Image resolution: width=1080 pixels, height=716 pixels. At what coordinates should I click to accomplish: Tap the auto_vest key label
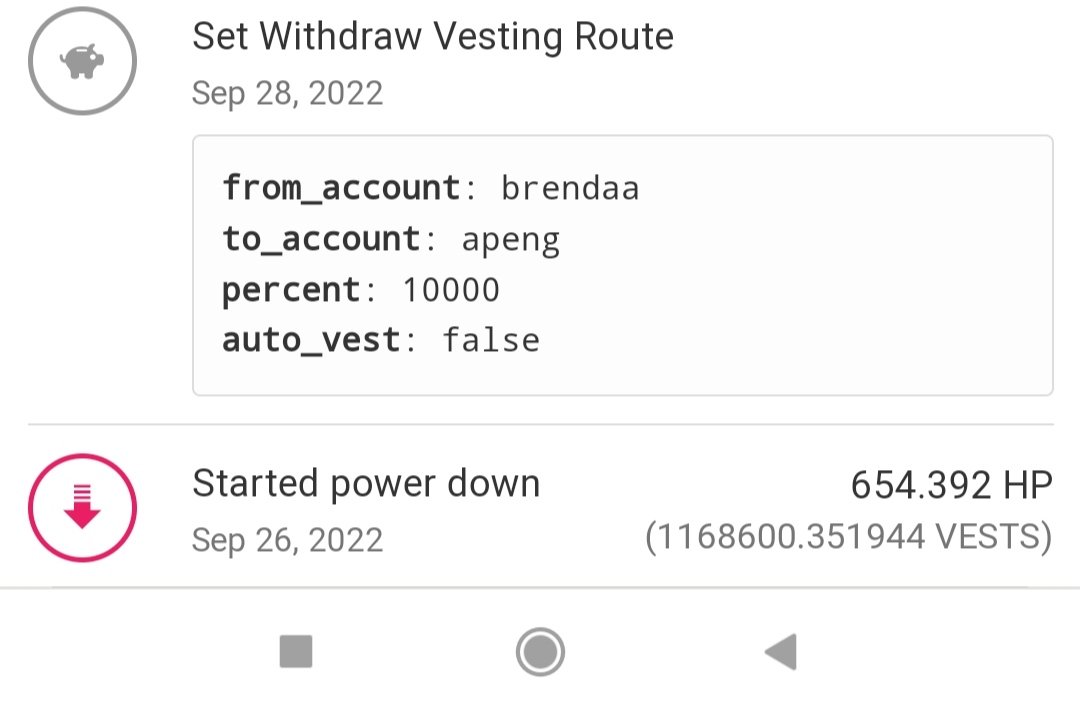[x=311, y=340]
